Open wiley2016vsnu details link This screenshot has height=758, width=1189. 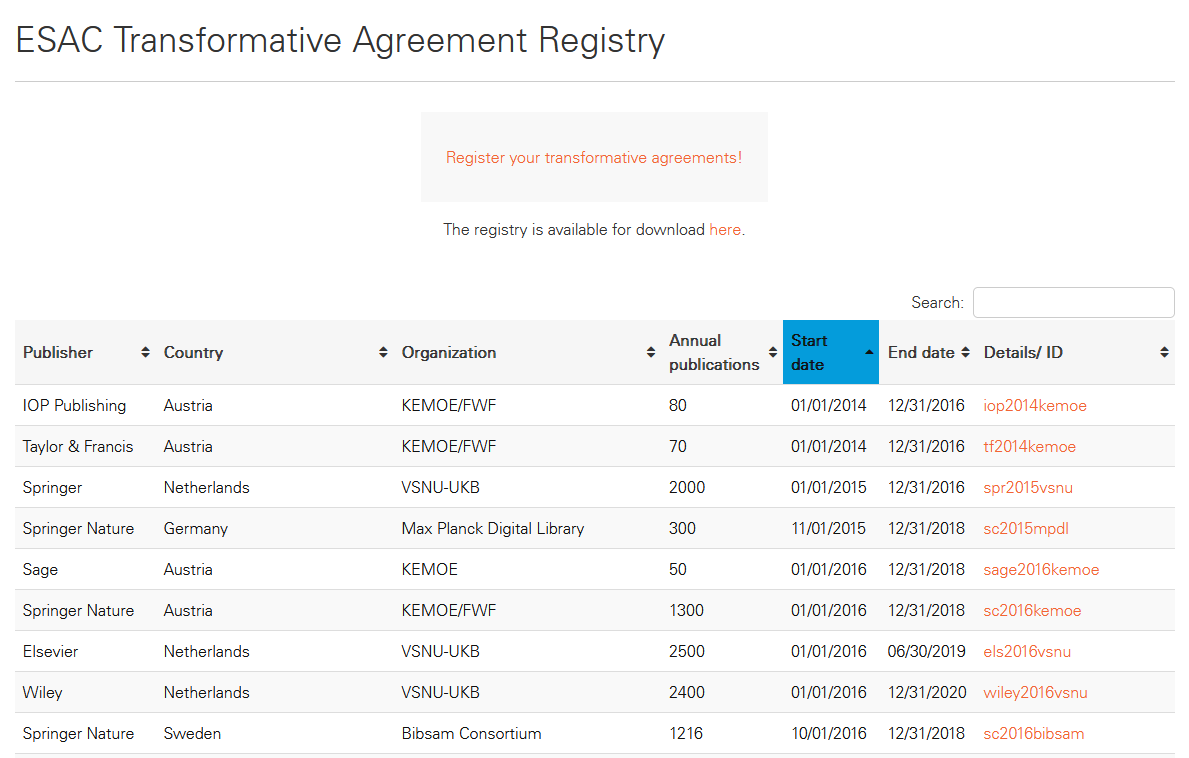coord(1035,693)
